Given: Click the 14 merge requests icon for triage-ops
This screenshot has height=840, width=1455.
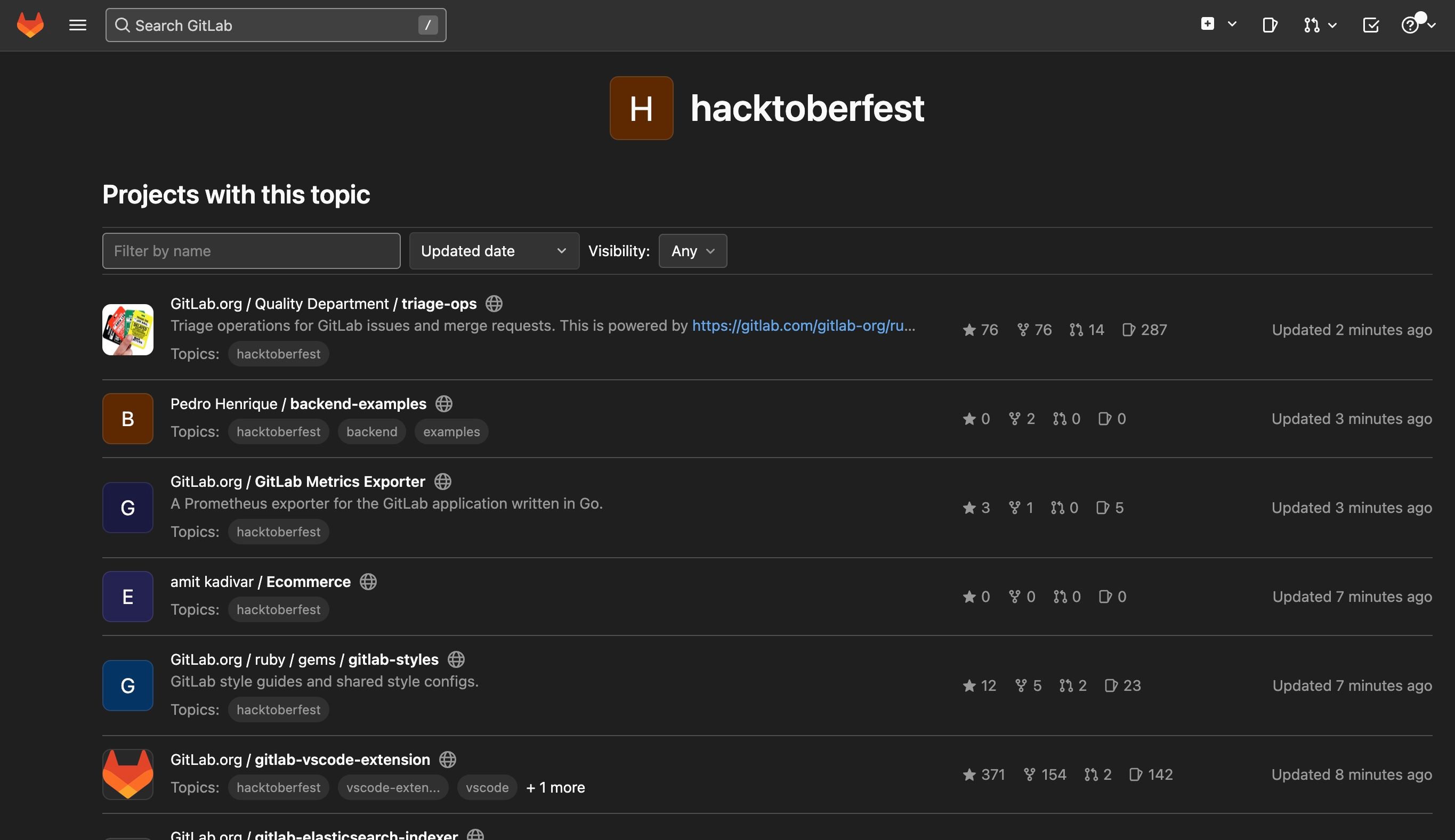Looking at the screenshot, I should (x=1076, y=329).
